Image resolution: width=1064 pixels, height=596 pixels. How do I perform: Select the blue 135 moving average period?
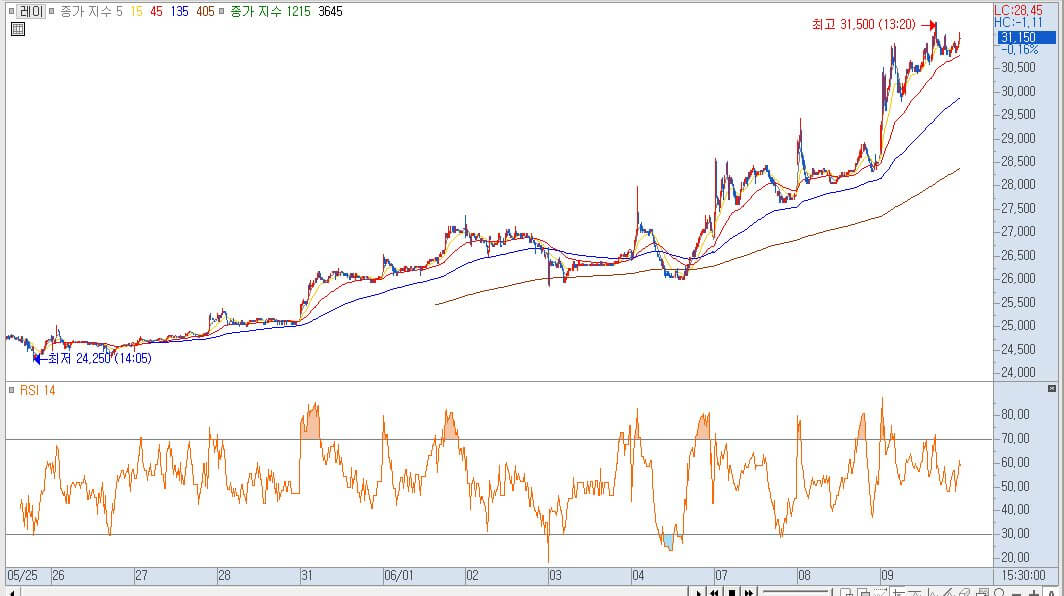179,12
